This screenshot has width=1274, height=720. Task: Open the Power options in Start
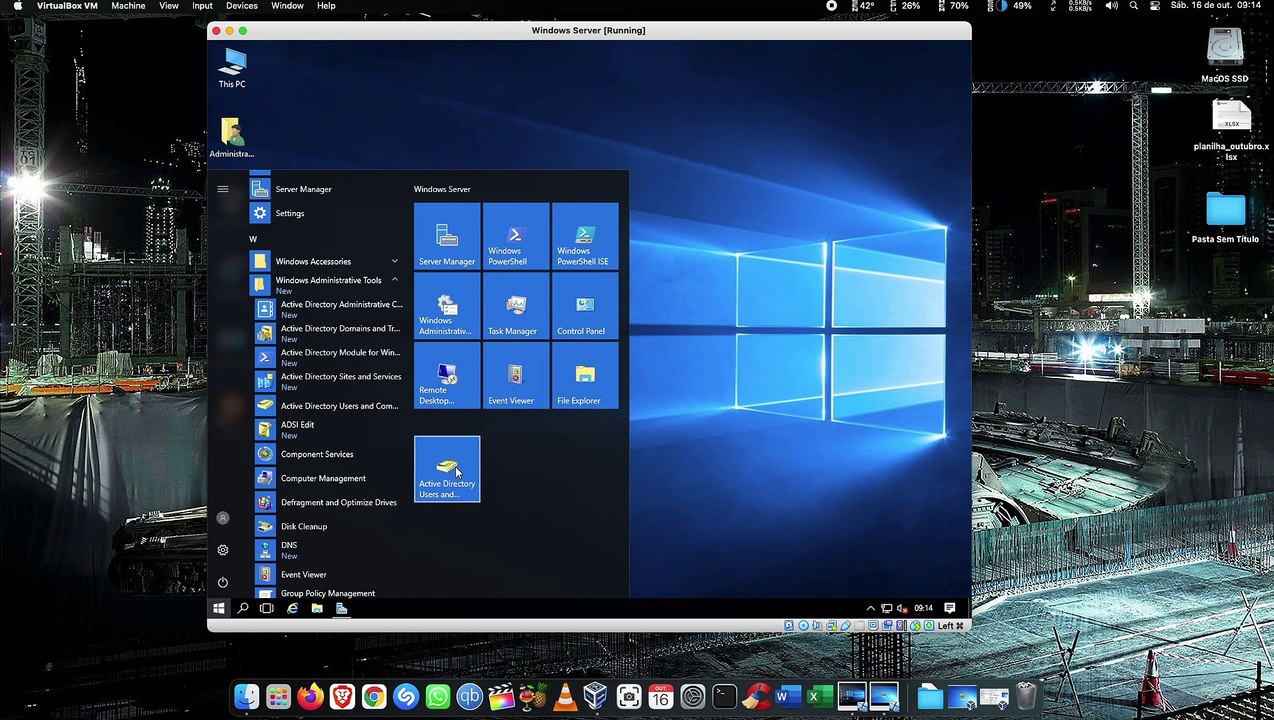(223, 582)
